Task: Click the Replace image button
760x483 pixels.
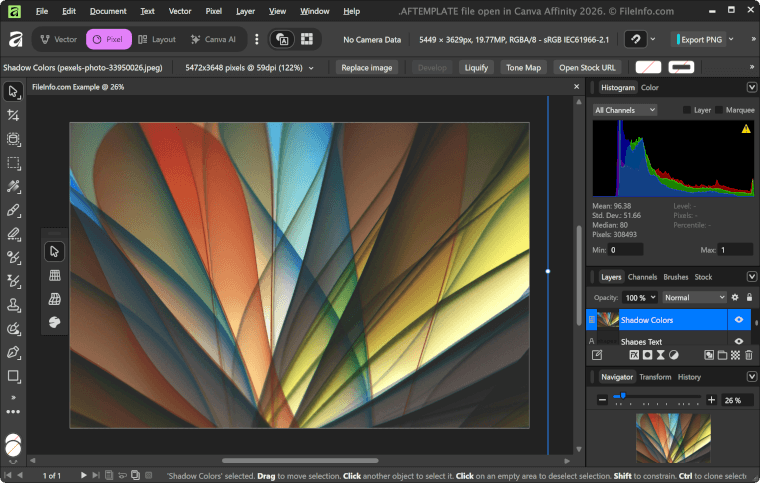Action: tap(366, 68)
